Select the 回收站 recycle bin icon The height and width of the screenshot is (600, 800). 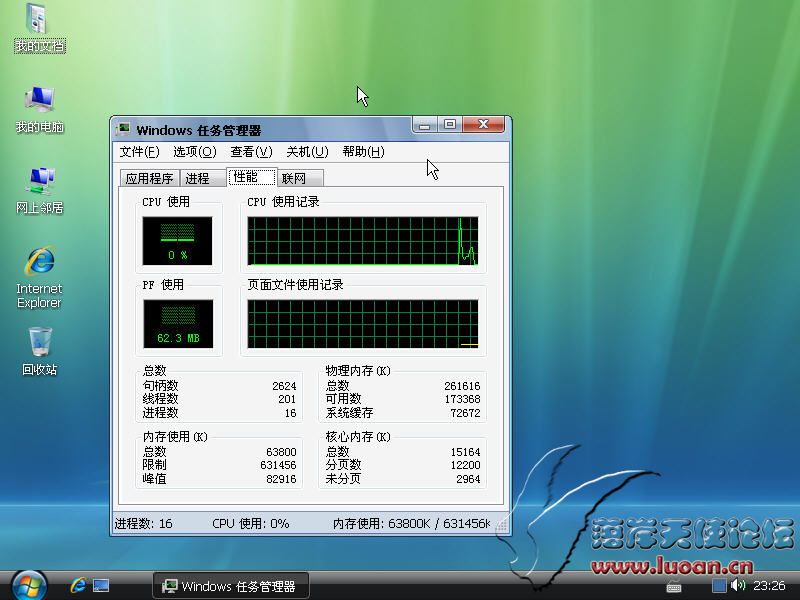[x=39, y=352]
